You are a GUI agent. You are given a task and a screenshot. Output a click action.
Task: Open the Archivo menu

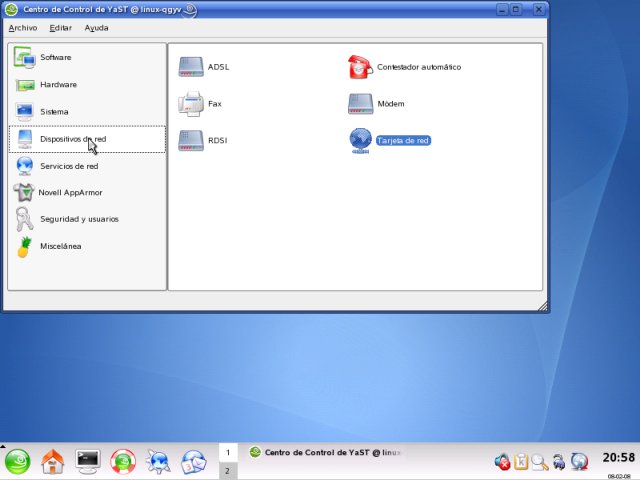point(23,28)
